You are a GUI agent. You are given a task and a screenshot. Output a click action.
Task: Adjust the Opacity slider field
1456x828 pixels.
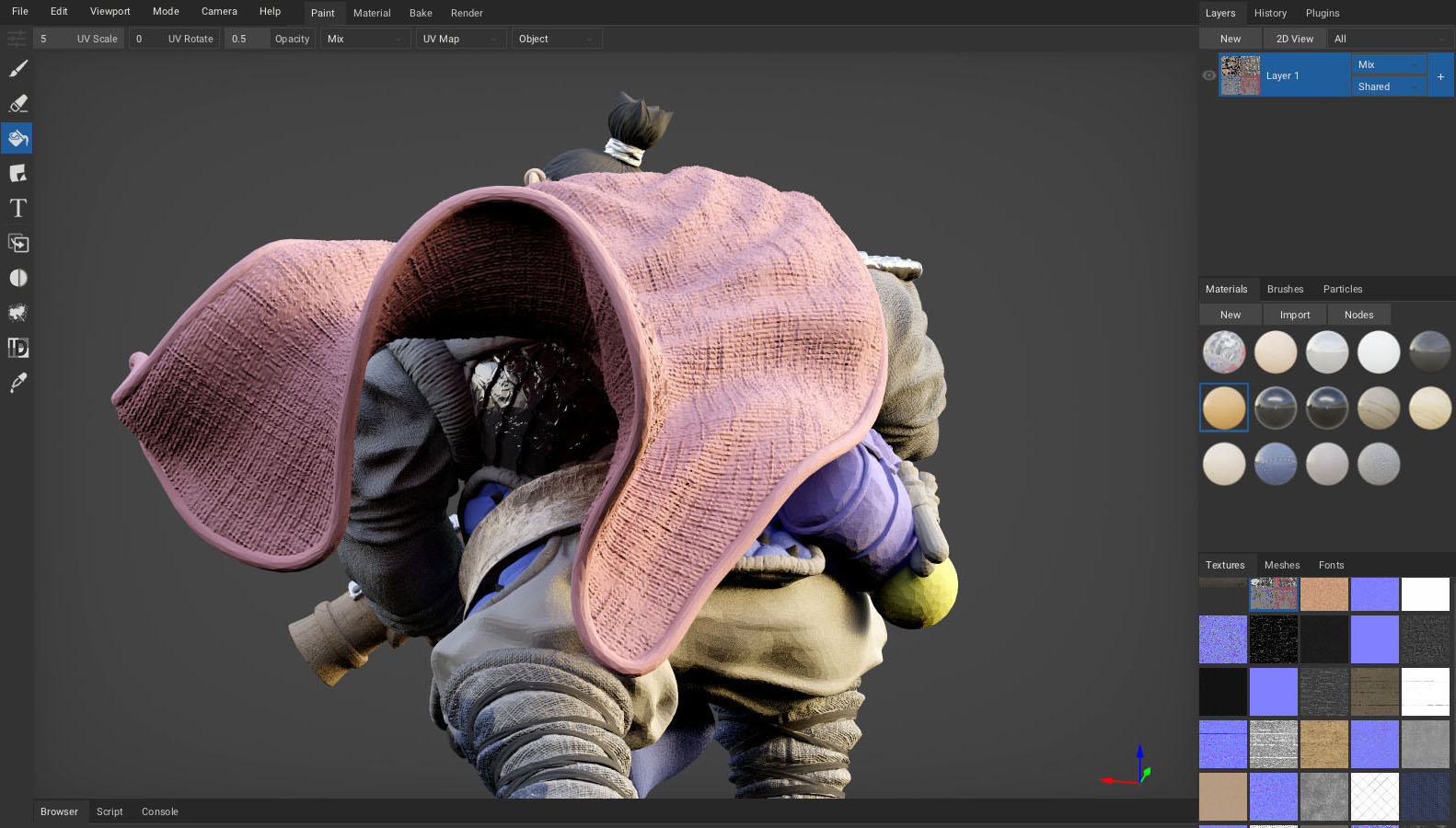pos(270,39)
